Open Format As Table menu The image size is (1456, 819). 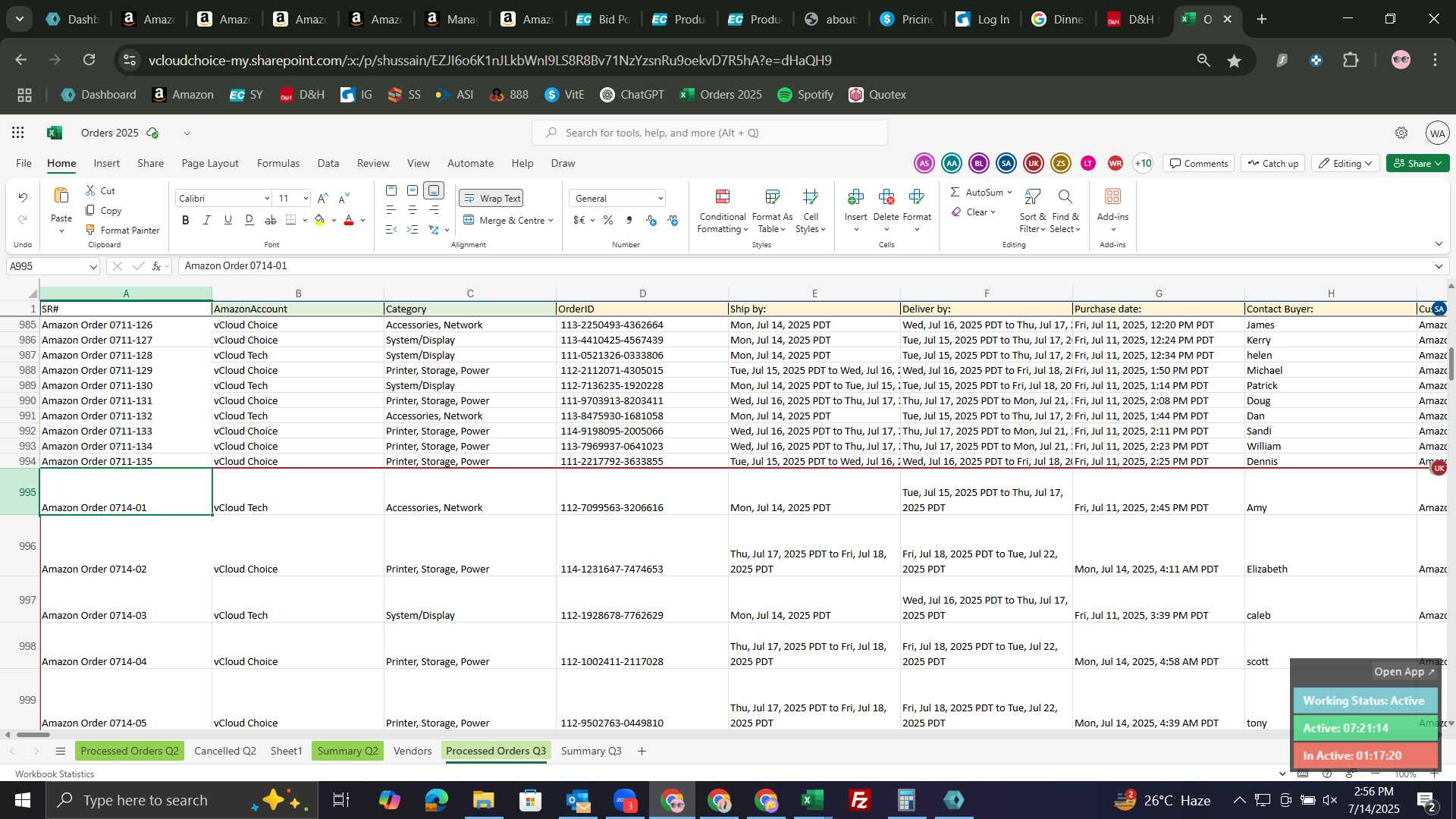pyautogui.click(x=772, y=212)
